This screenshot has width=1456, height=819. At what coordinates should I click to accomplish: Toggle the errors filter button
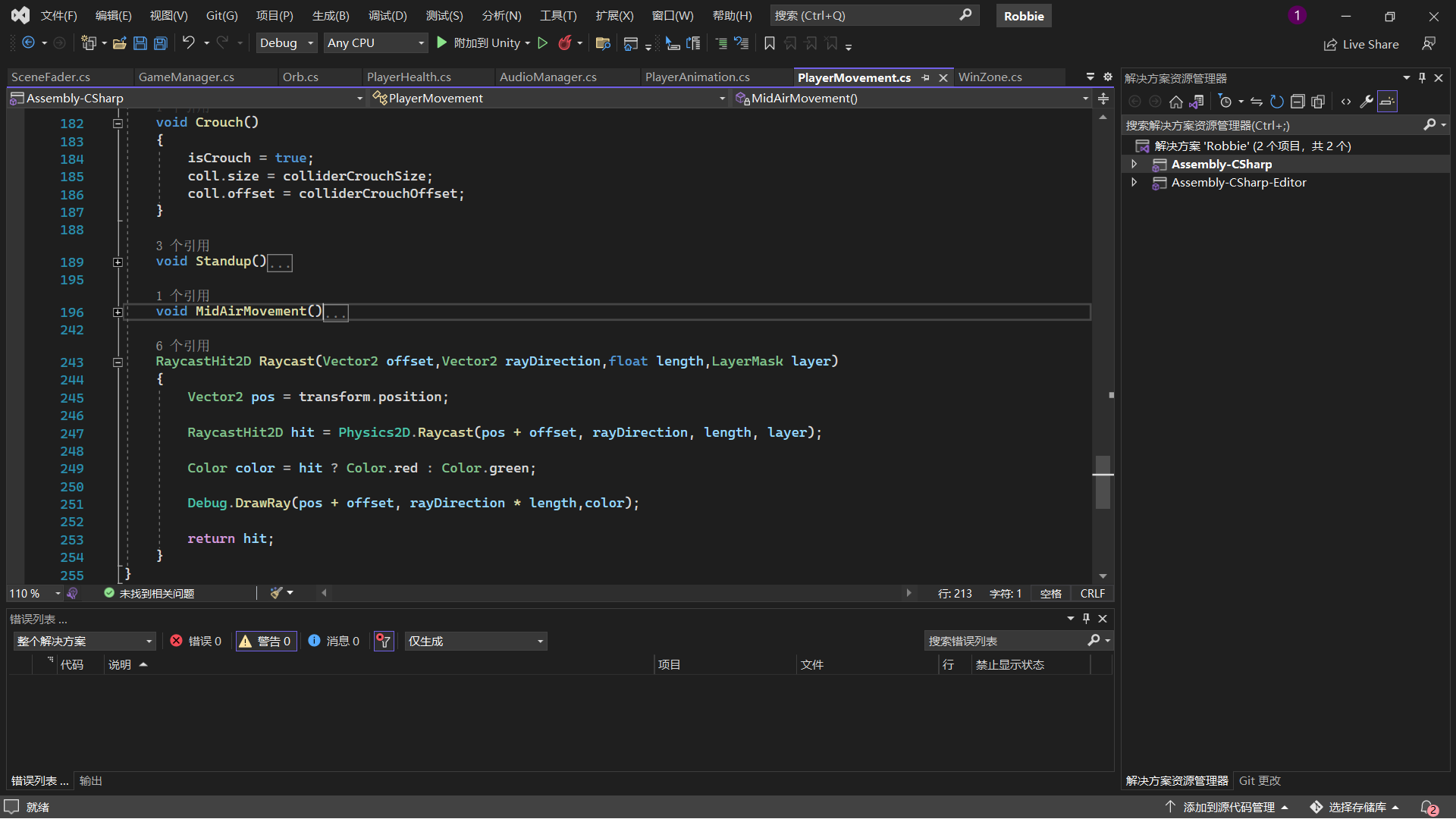coord(196,642)
